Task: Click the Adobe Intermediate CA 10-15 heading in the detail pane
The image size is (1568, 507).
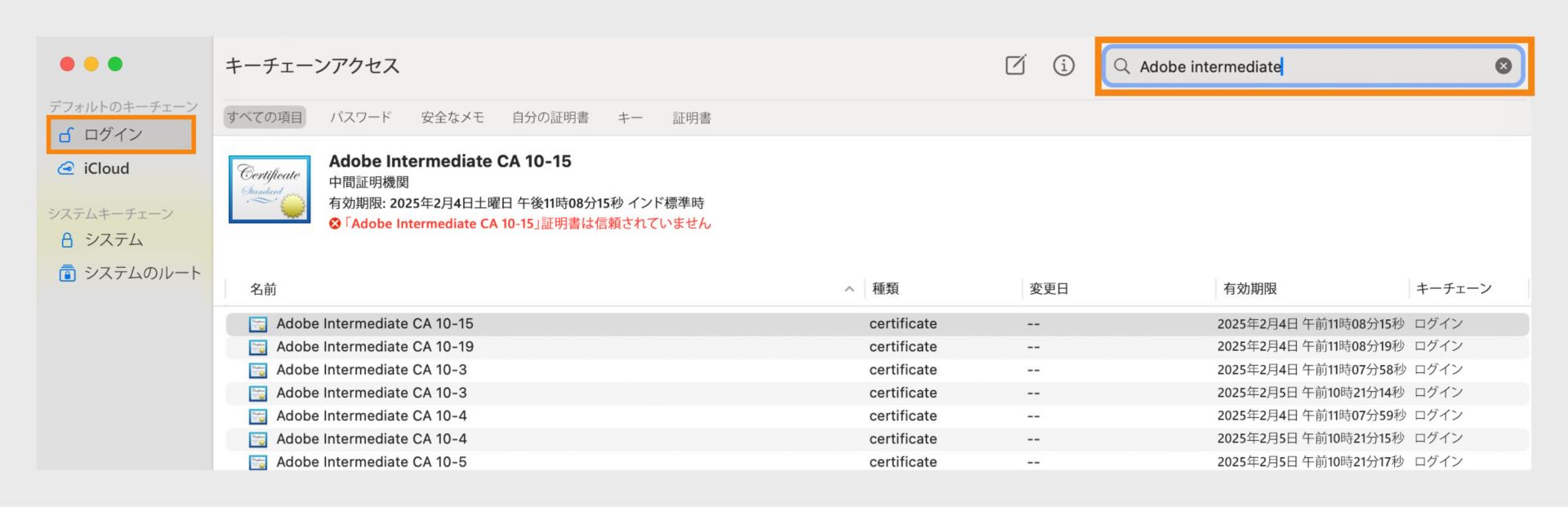Action: point(450,161)
